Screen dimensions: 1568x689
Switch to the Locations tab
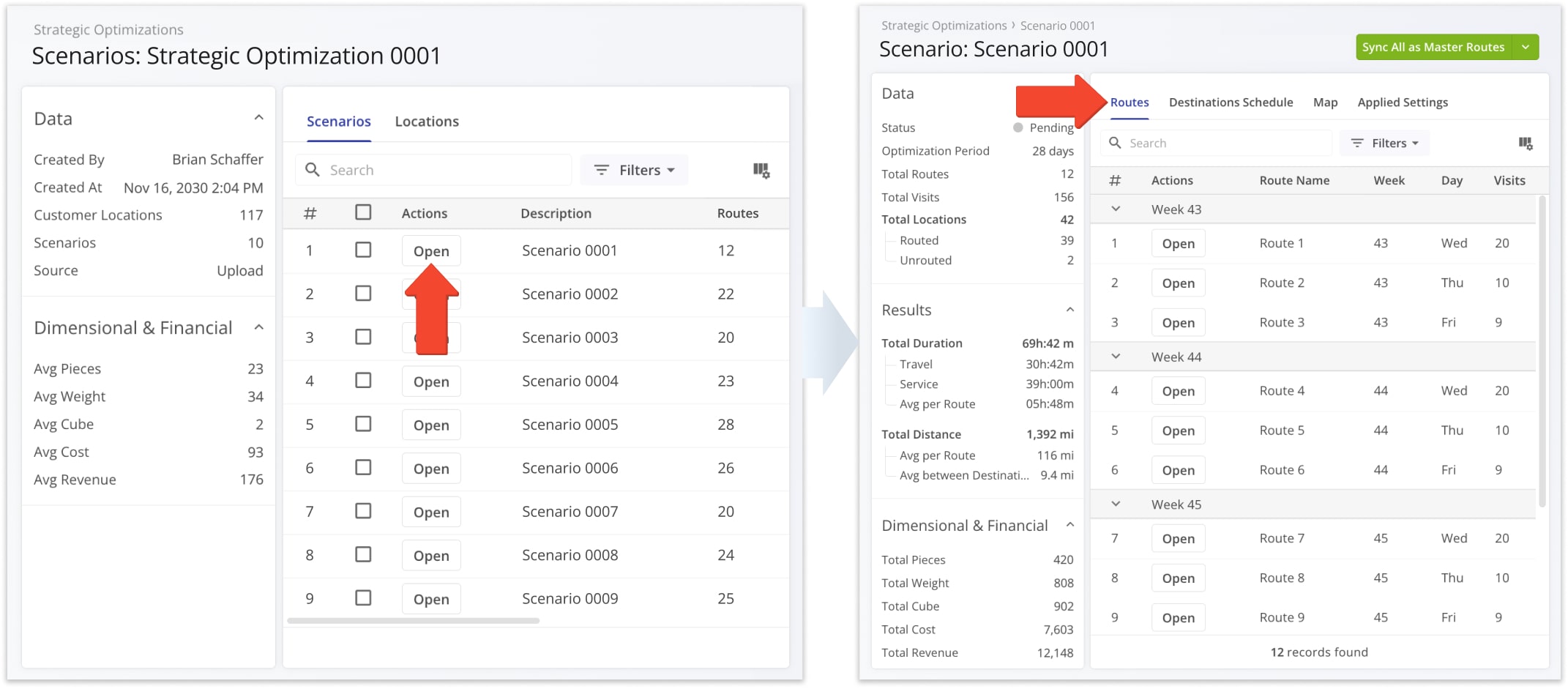click(x=427, y=122)
